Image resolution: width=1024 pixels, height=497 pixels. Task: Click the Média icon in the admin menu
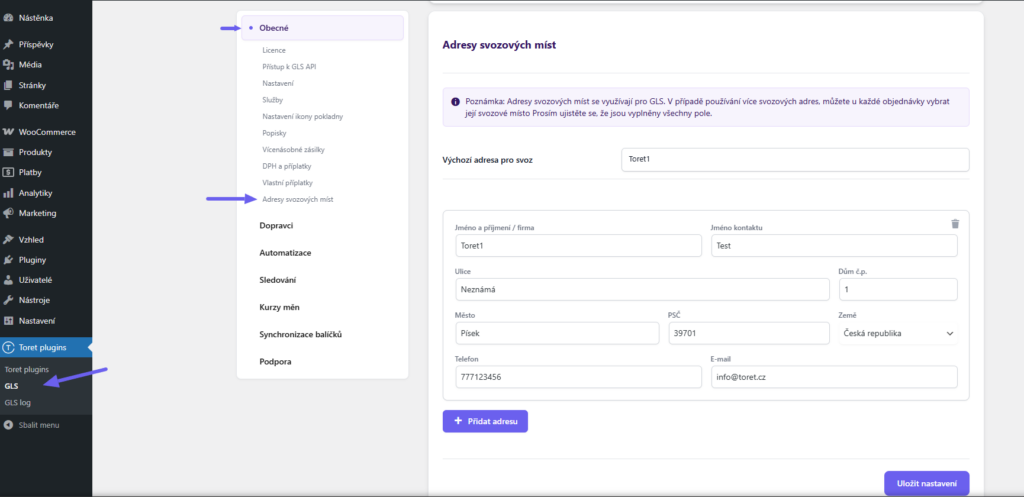click(x=9, y=65)
